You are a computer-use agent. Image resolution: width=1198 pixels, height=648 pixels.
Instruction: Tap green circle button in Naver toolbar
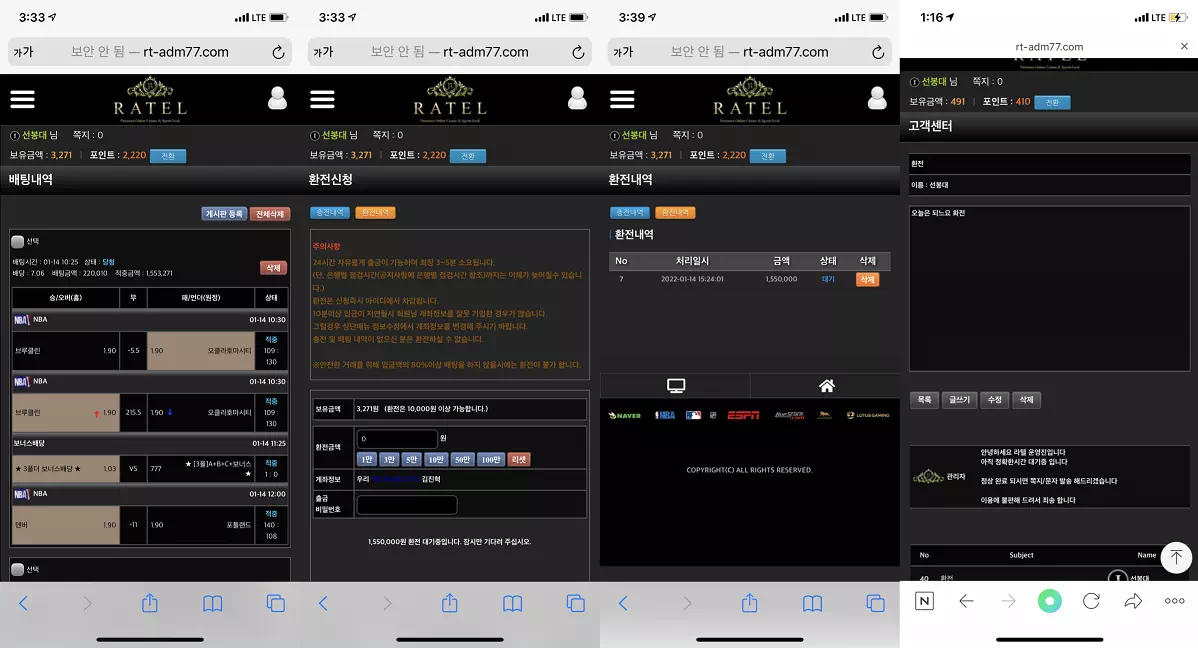point(1049,601)
